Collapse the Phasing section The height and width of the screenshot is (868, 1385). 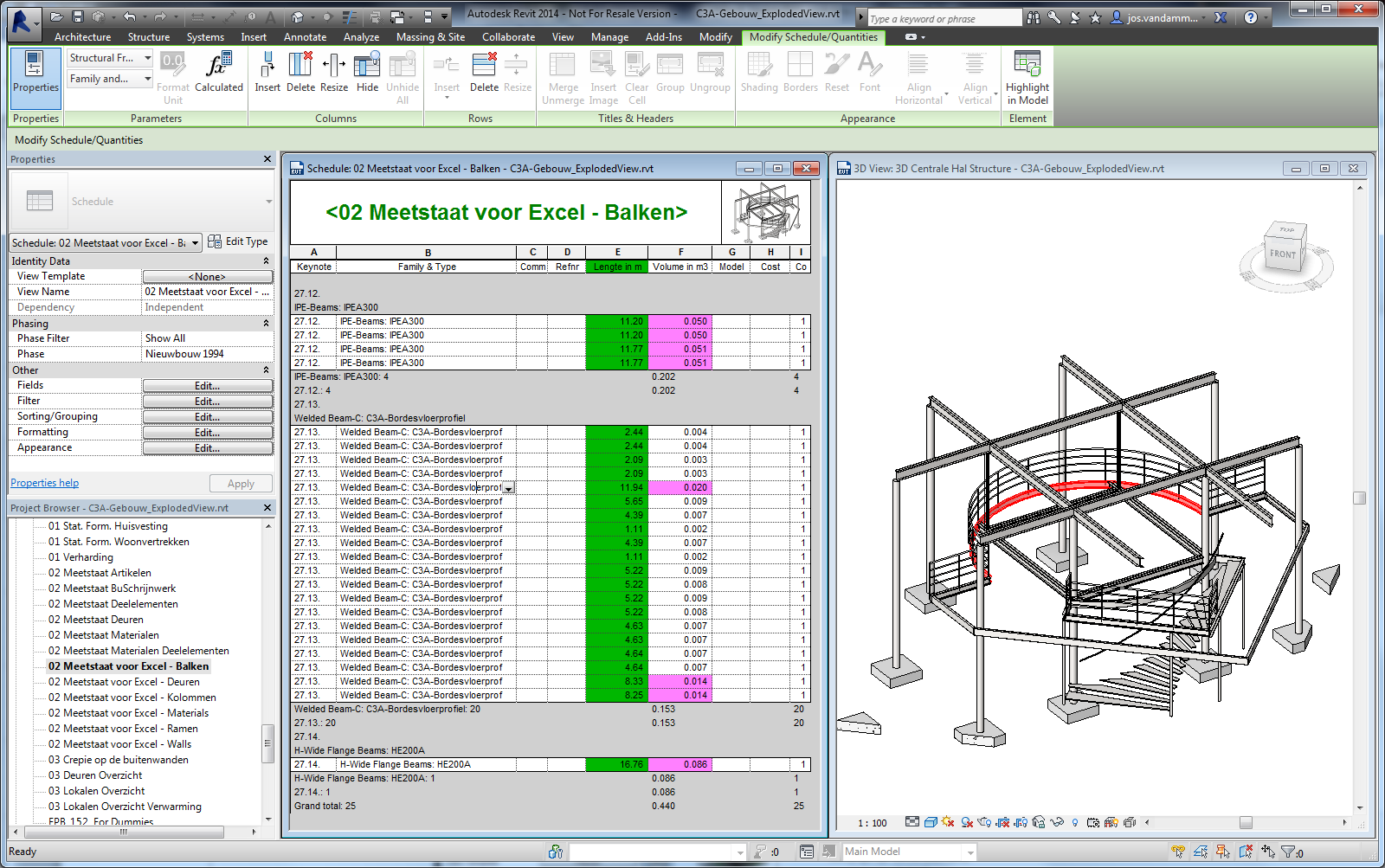(x=266, y=324)
